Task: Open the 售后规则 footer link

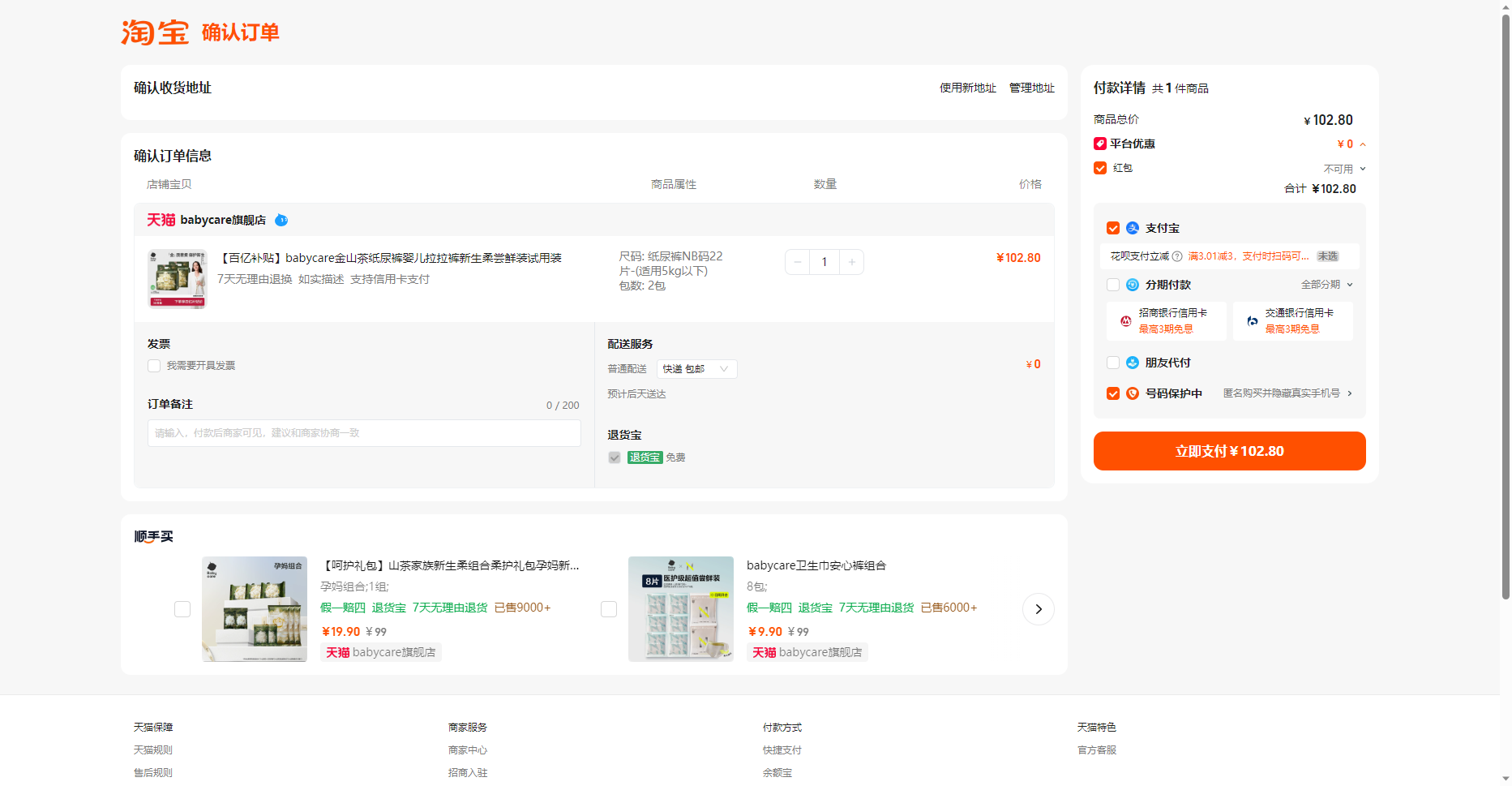Action: [153, 773]
